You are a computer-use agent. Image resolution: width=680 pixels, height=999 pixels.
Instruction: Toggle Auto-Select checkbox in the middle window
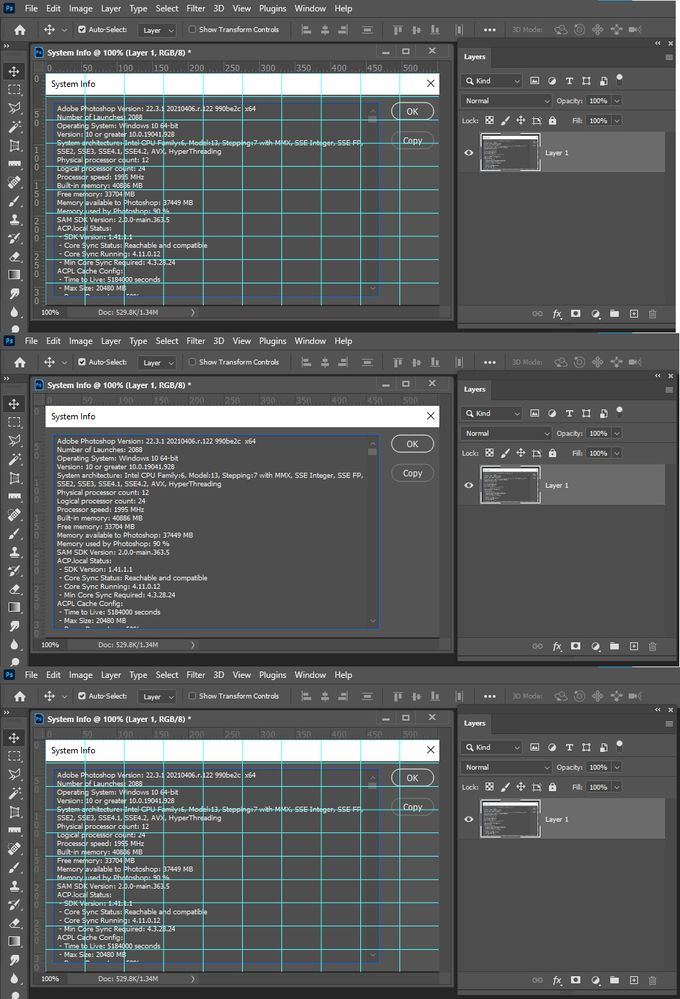click(82, 362)
